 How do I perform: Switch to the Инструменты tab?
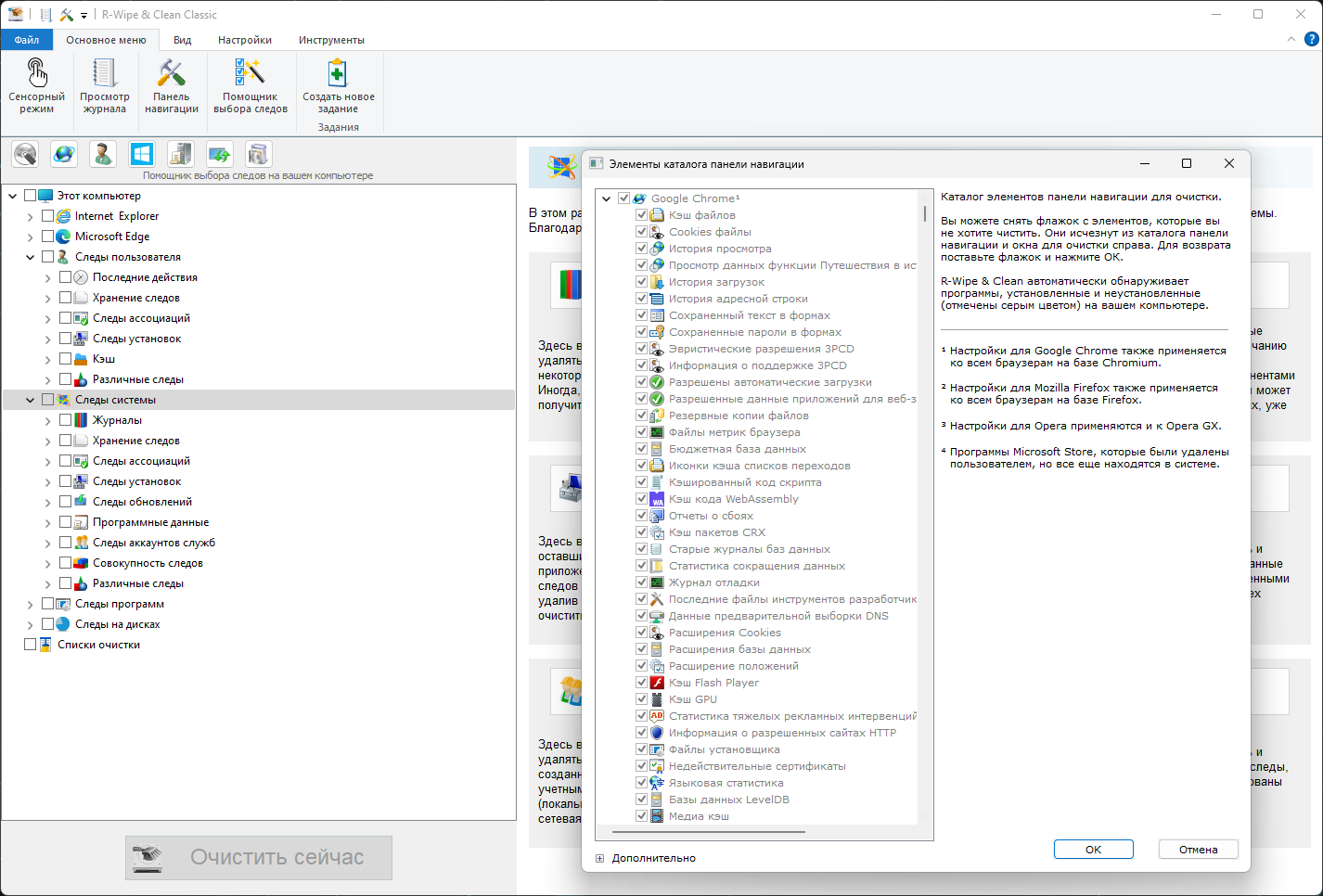331,40
